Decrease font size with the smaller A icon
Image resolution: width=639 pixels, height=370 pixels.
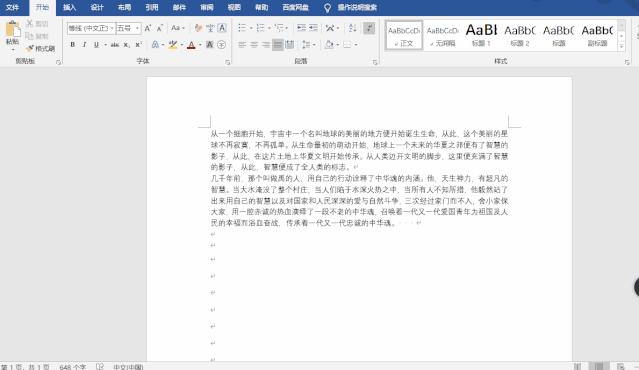(160, 28)
